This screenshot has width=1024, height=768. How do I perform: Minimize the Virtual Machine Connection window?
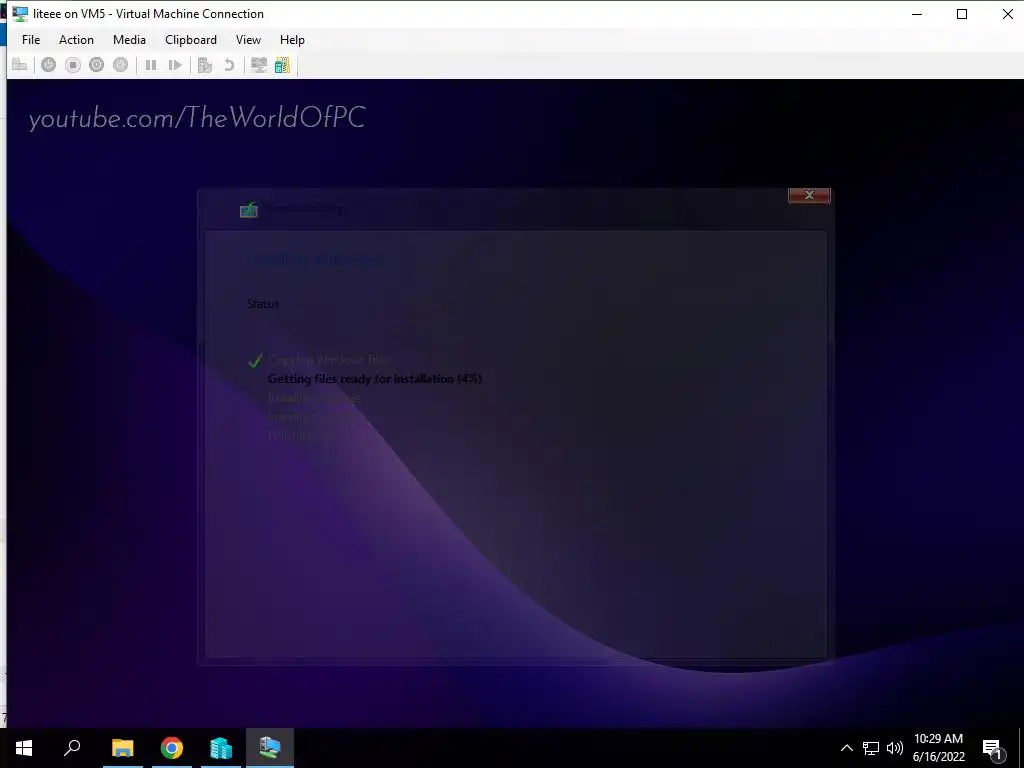coord(917,14)
